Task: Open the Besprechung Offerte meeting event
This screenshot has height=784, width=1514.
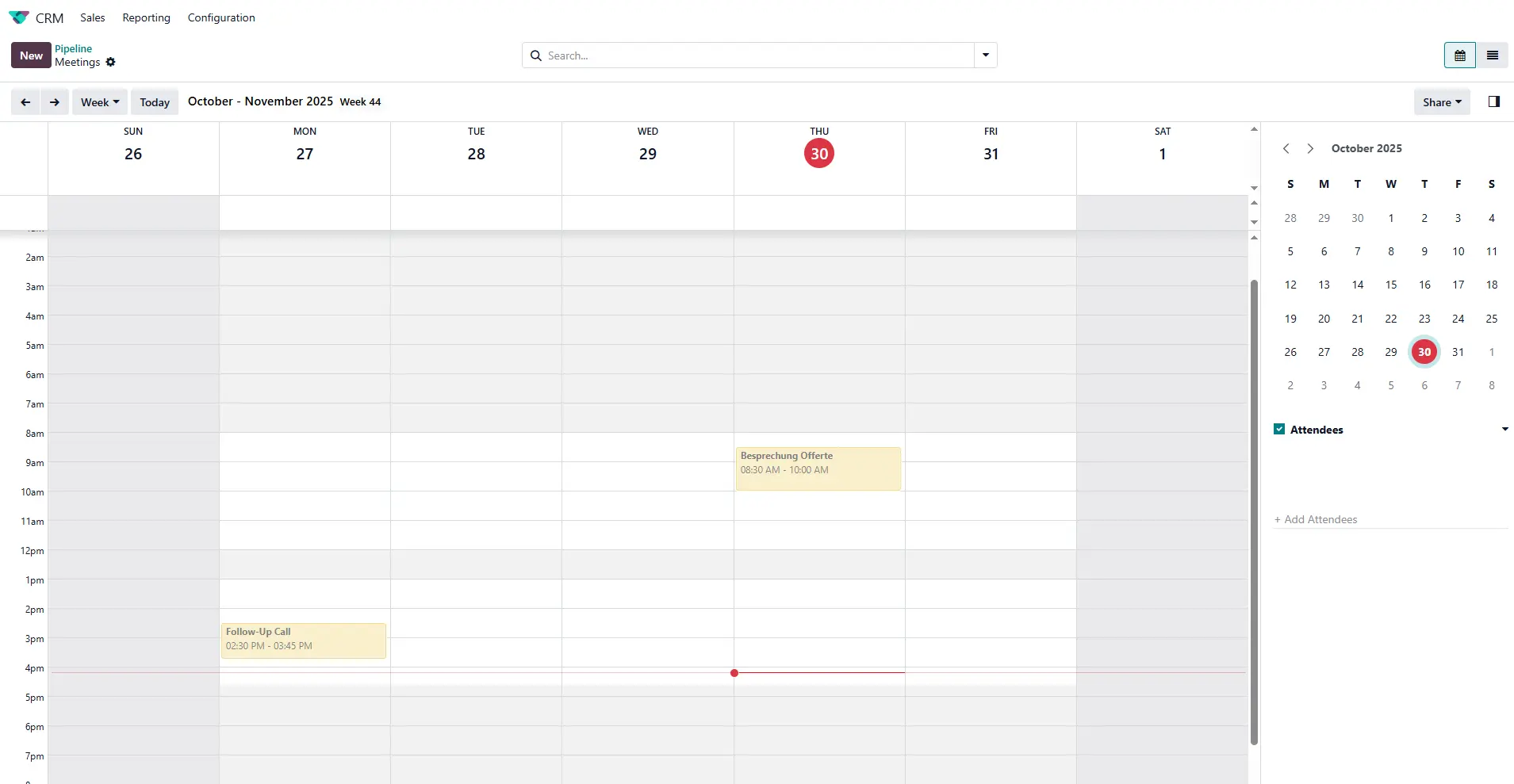Action: pos(818,468)
